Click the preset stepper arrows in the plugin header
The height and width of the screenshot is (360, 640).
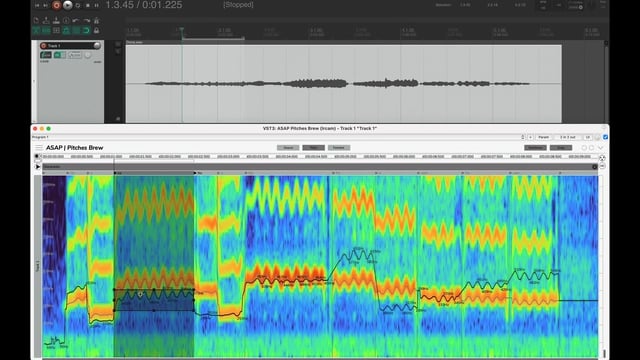(523, 137)
